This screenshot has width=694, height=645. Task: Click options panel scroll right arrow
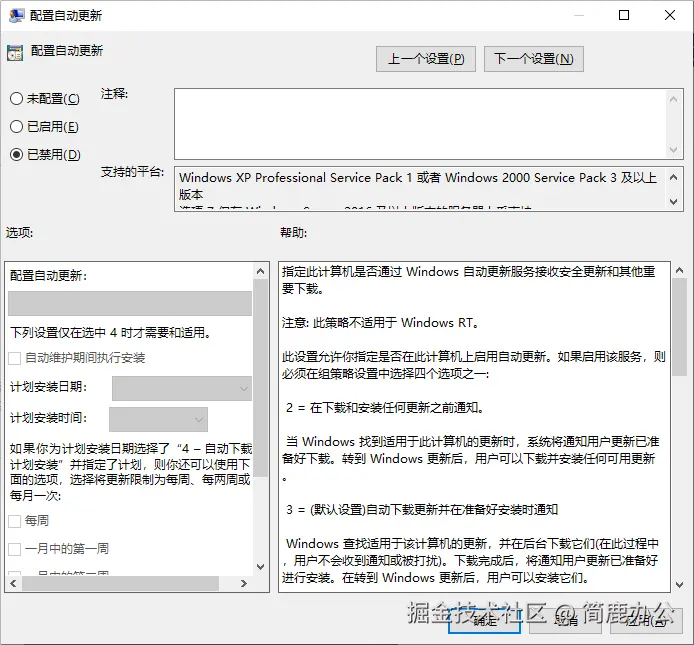tap(243, 583)
